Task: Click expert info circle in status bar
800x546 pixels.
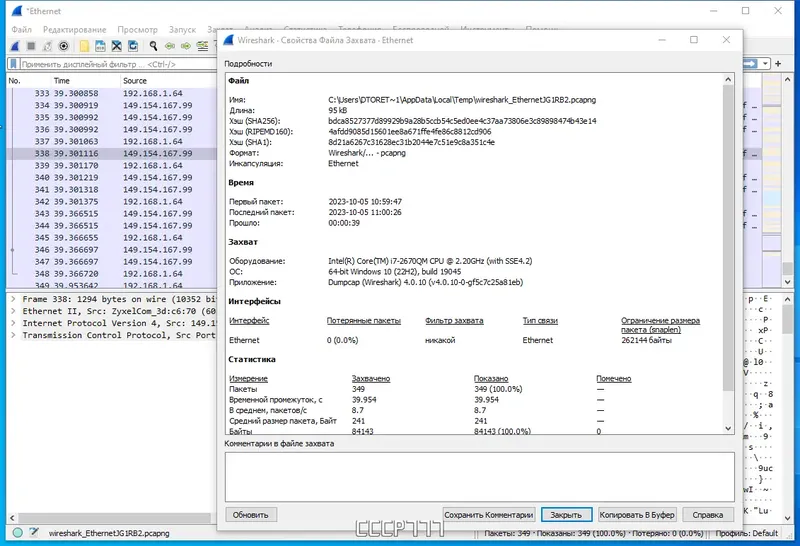Action: 17,533
